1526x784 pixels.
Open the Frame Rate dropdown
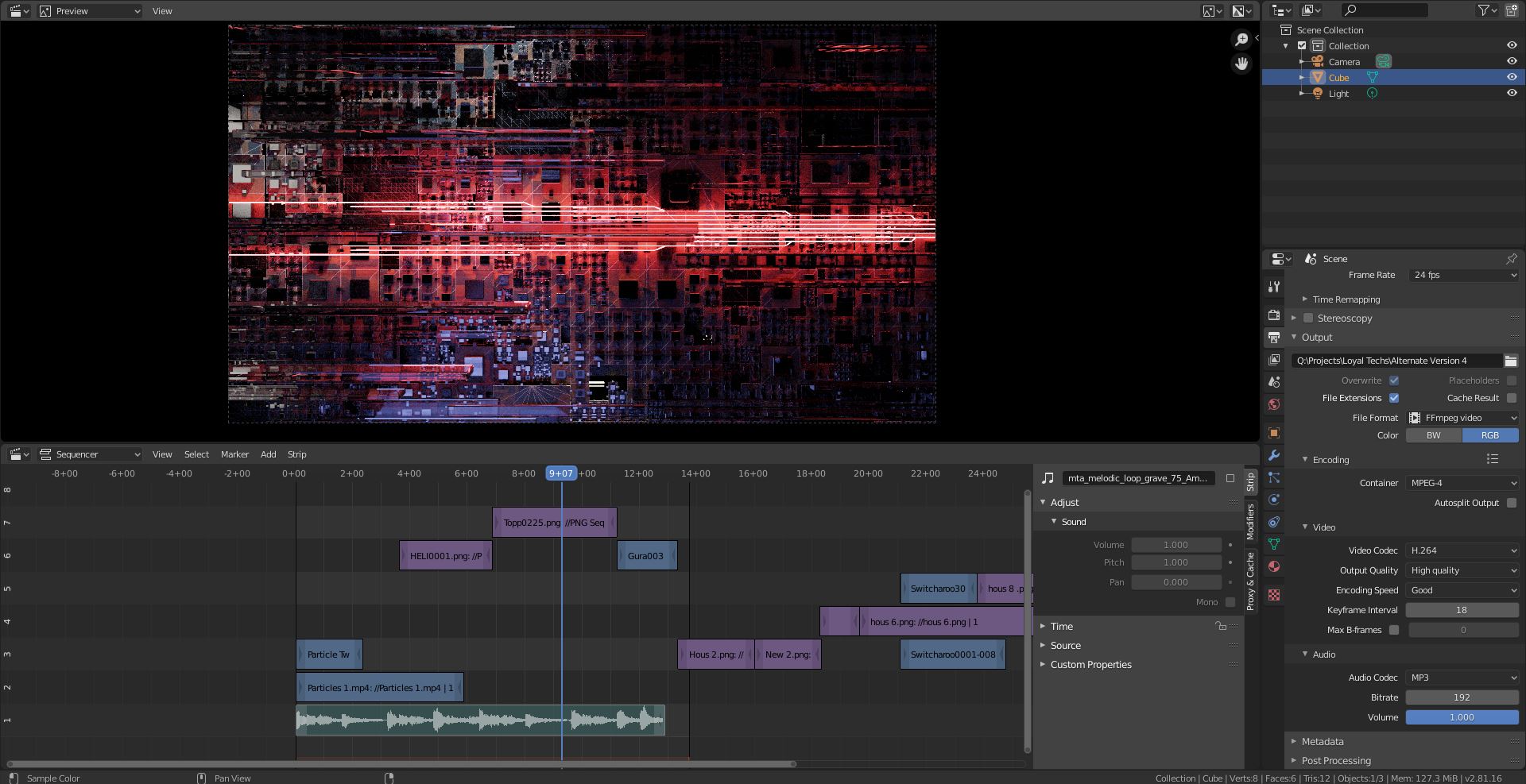(x=1463, y=275)
